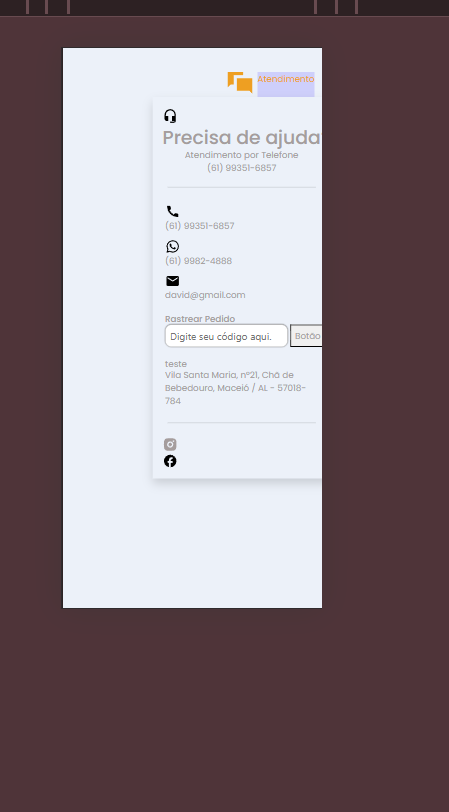Viewport: 449px width, 812px height.
Task: Focus the Digite seu código aqui field
Action: click(226, 336)
